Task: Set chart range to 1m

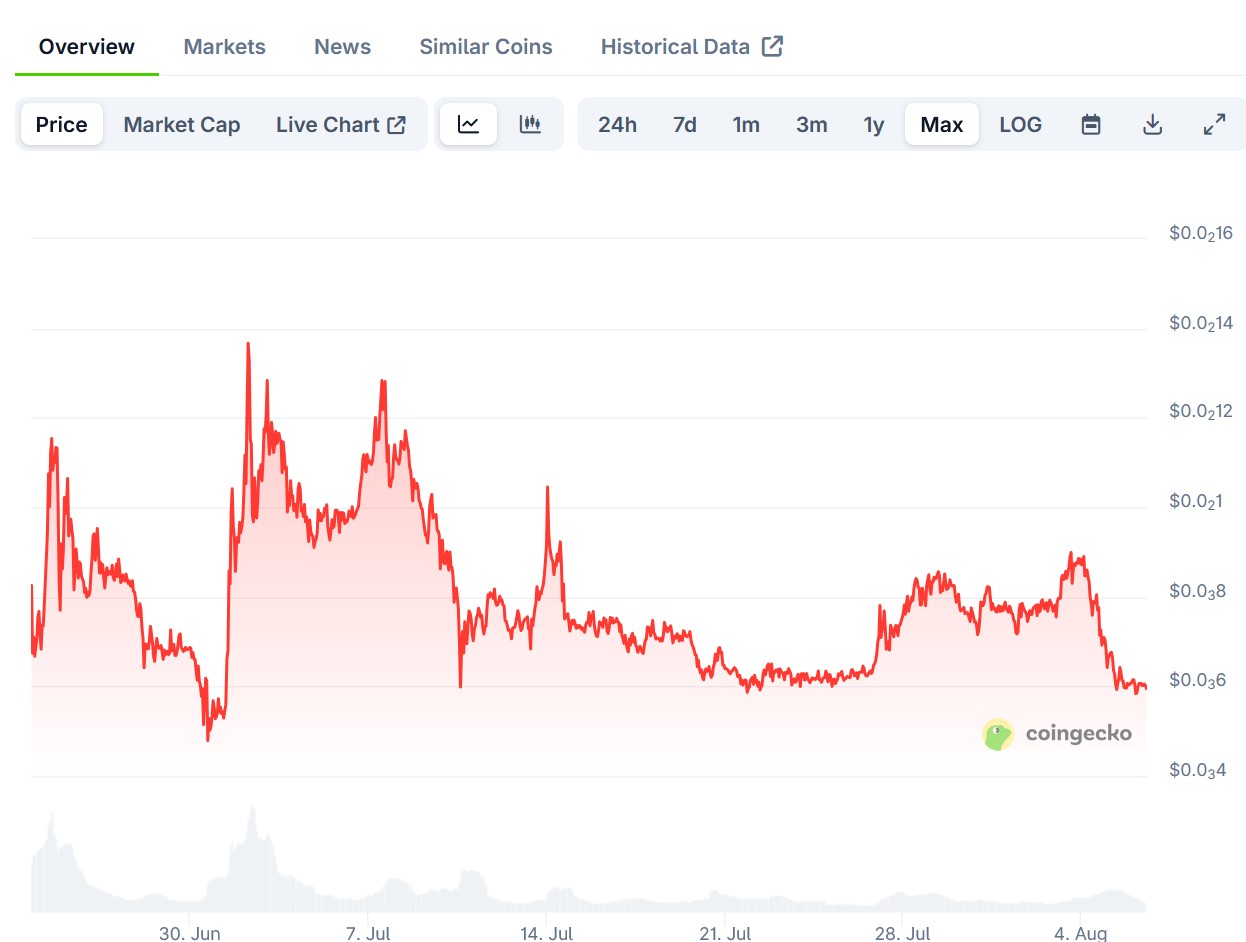Action: coord(746,125)
